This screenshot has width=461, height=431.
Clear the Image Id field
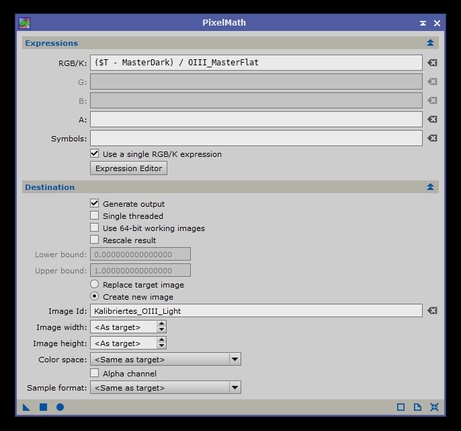(x=432, y=311)
